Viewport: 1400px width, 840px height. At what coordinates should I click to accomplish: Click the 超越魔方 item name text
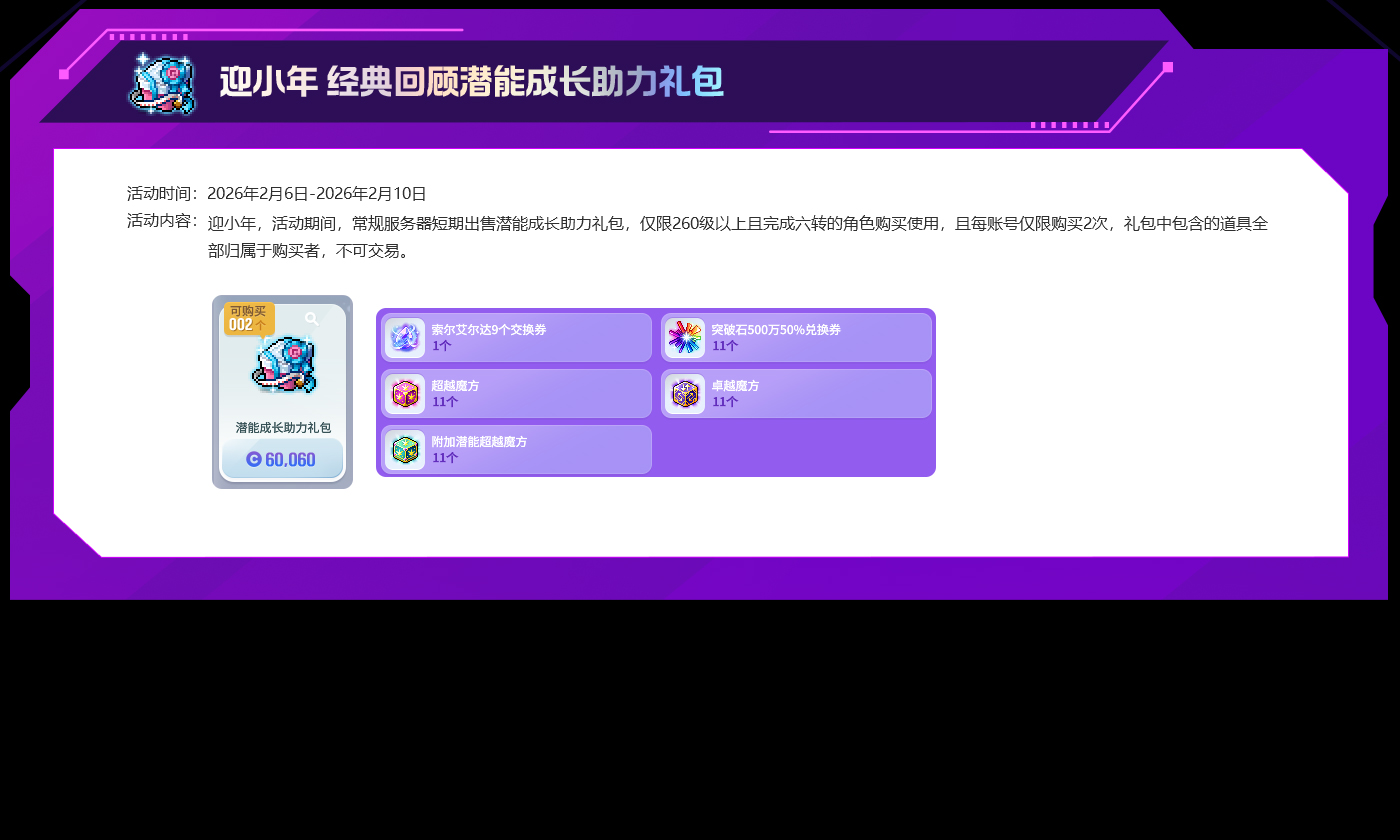pos(455,386)
